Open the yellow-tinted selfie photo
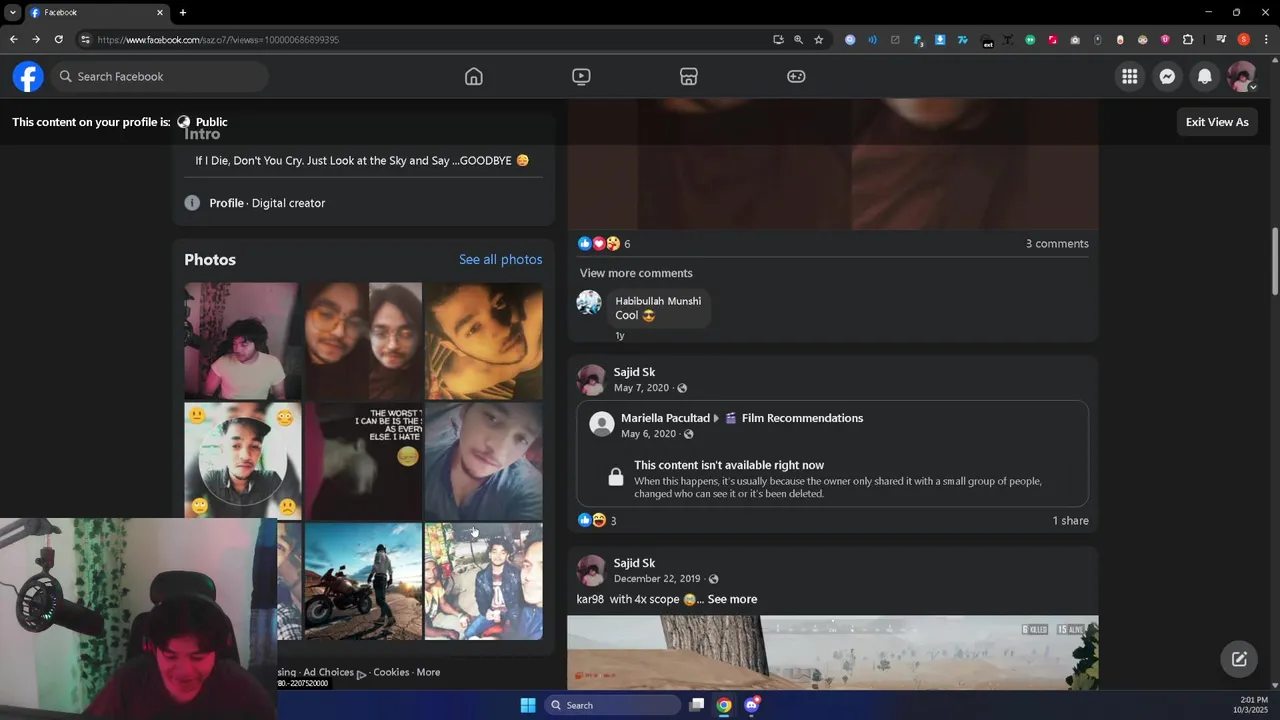 click(484, 340)
